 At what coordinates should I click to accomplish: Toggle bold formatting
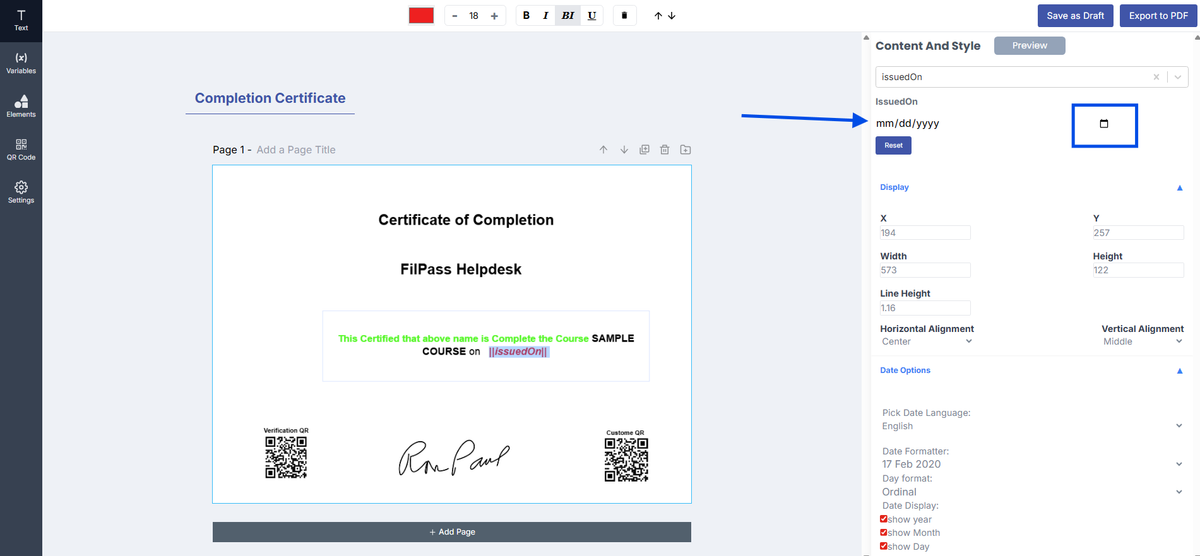tap(527, 16)
